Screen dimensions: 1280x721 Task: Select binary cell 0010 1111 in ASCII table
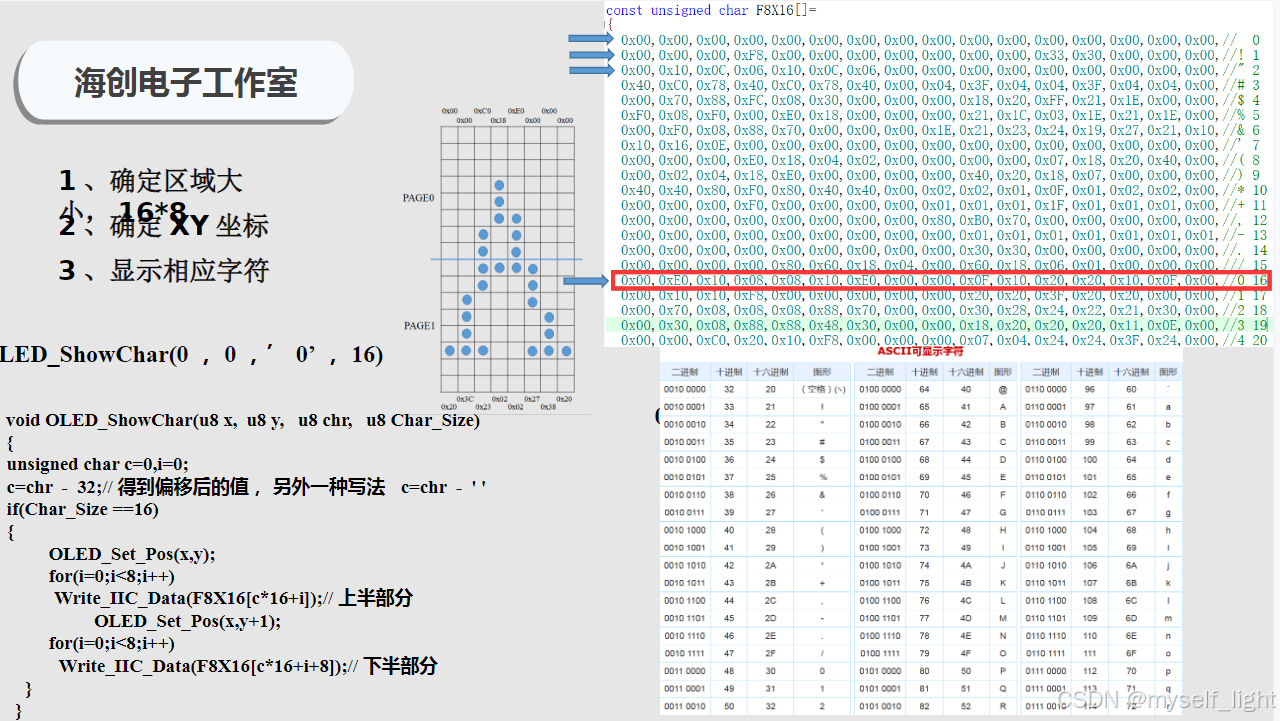[685, 653]
